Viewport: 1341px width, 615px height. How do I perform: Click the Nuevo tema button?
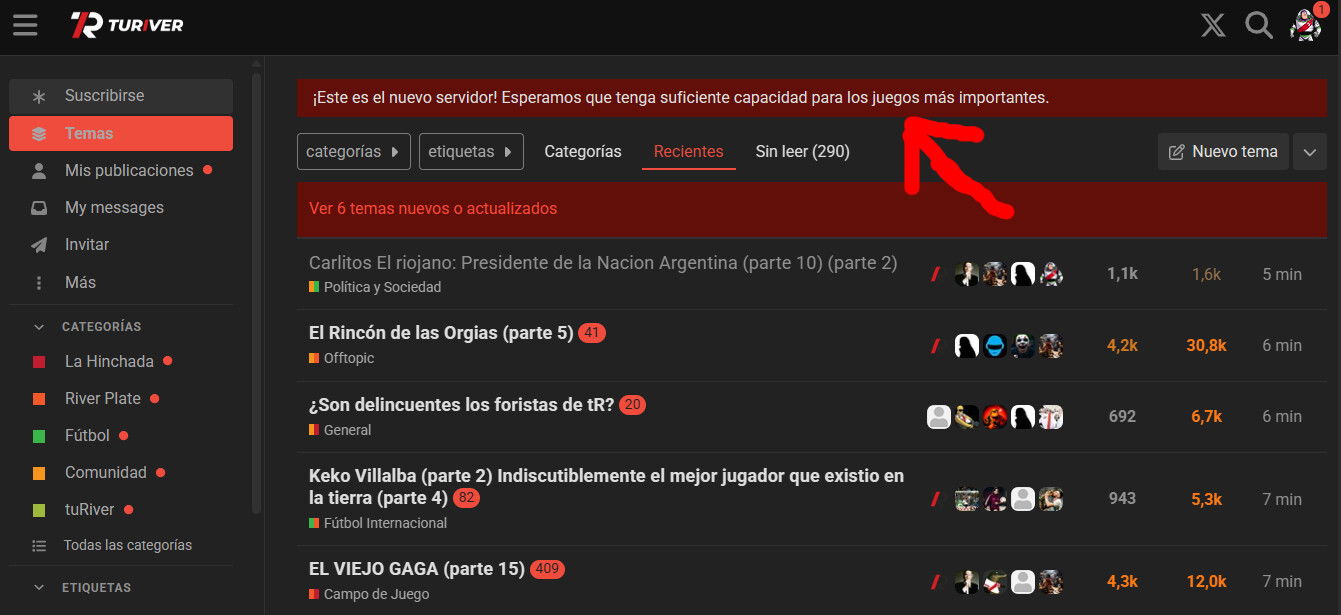pos(1223,152)
